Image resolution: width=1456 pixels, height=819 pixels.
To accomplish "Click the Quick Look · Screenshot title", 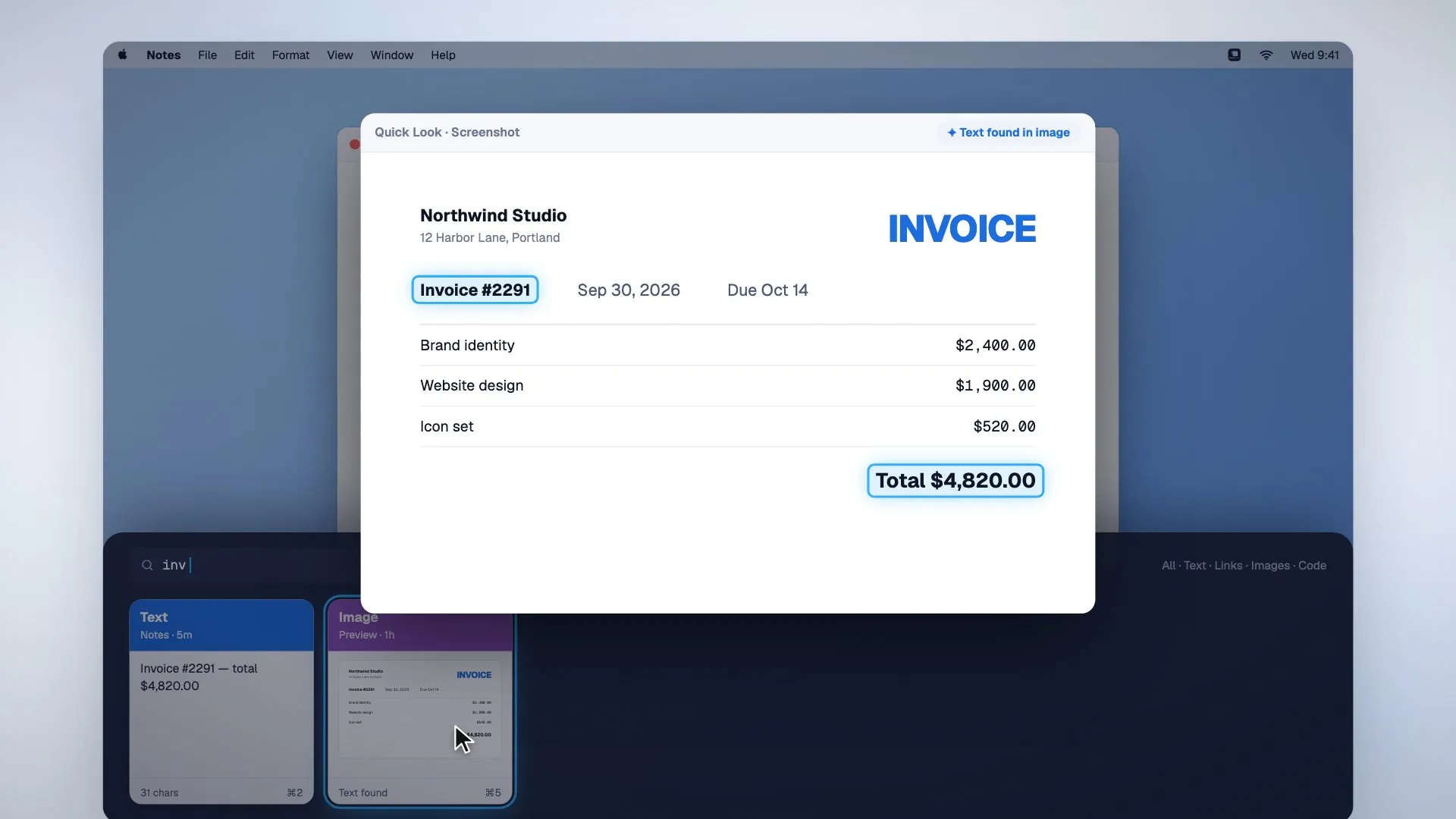I will tap(447, 132).
